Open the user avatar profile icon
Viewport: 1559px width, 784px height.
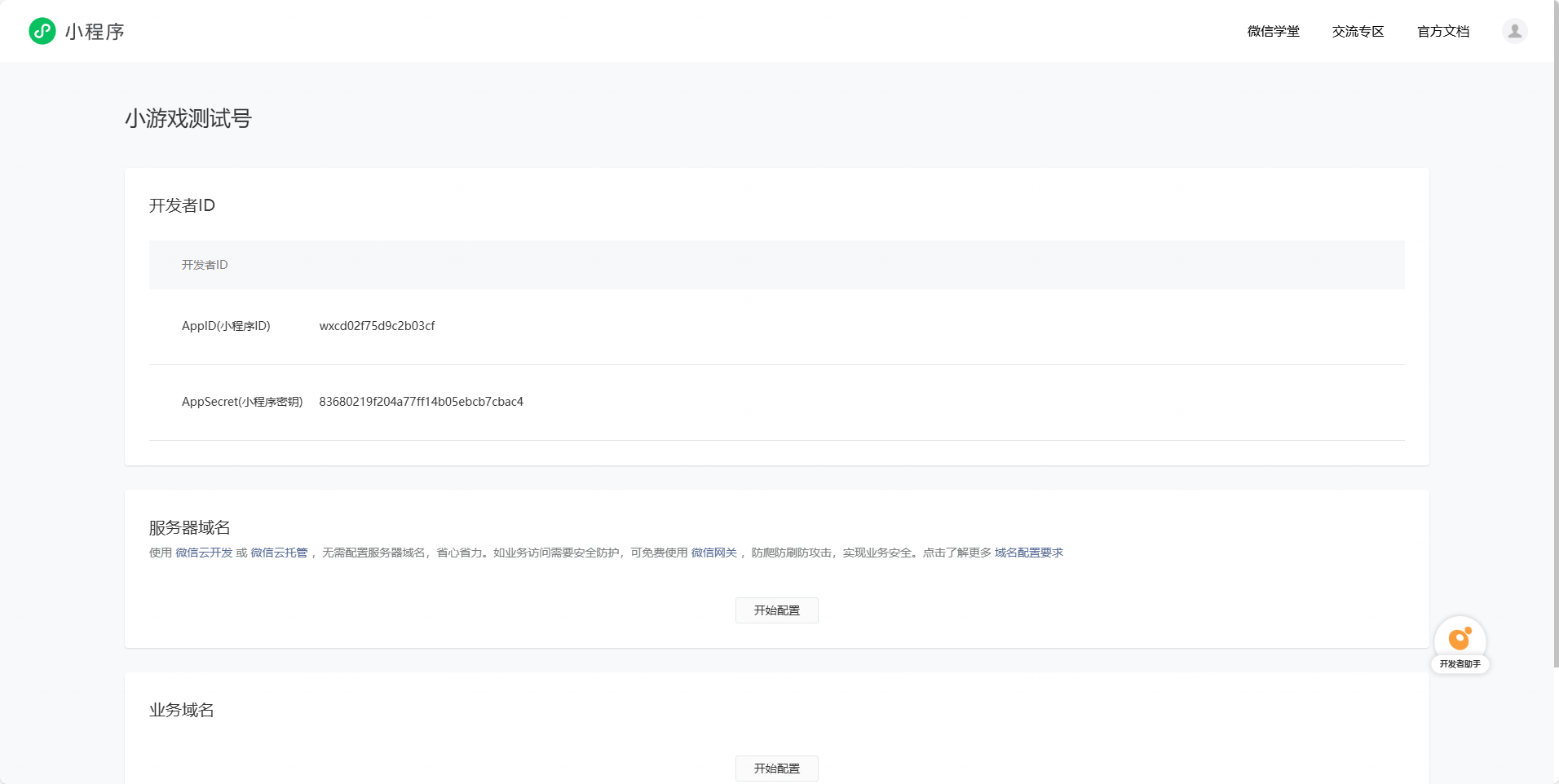click(1515, 31)
